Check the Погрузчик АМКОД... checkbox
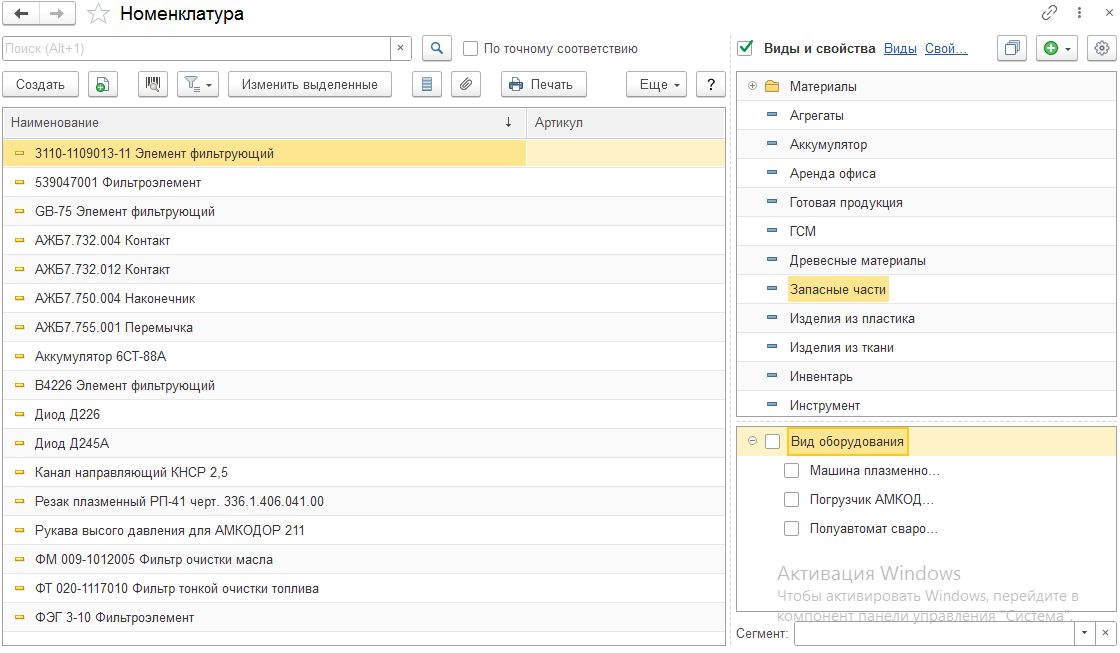Image resolution: width=1120 pixels, height=653 pixels. click(792, 499)
